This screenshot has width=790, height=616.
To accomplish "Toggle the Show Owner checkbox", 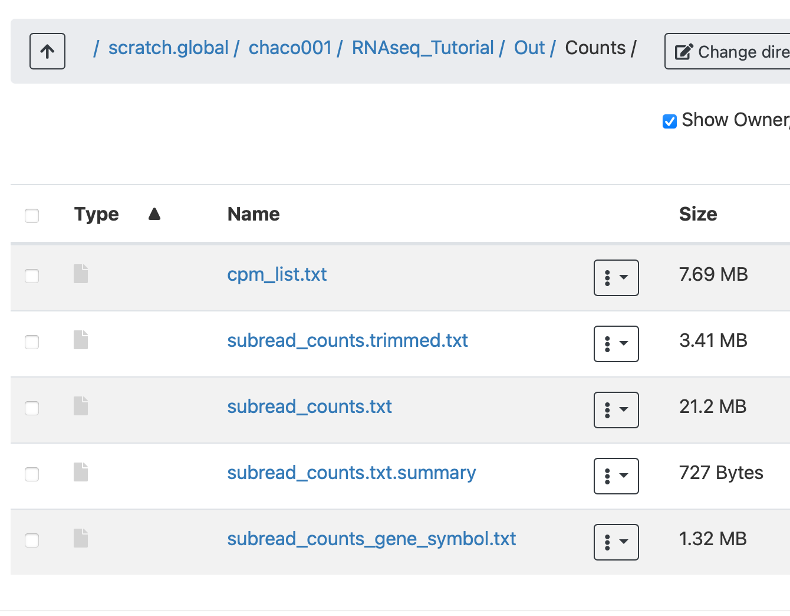I will pos(670,121).
